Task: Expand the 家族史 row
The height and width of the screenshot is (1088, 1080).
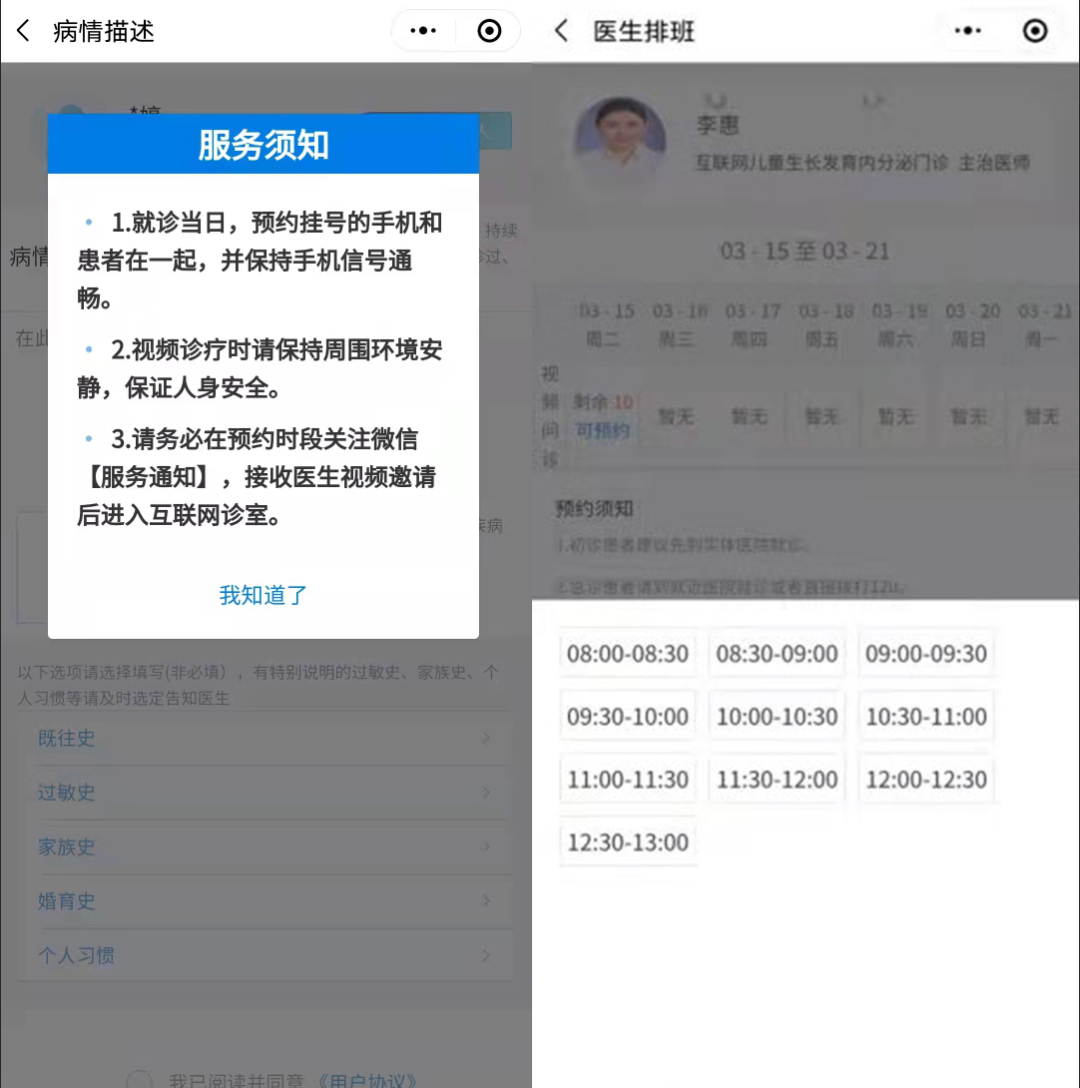Action: pos(265,847)
